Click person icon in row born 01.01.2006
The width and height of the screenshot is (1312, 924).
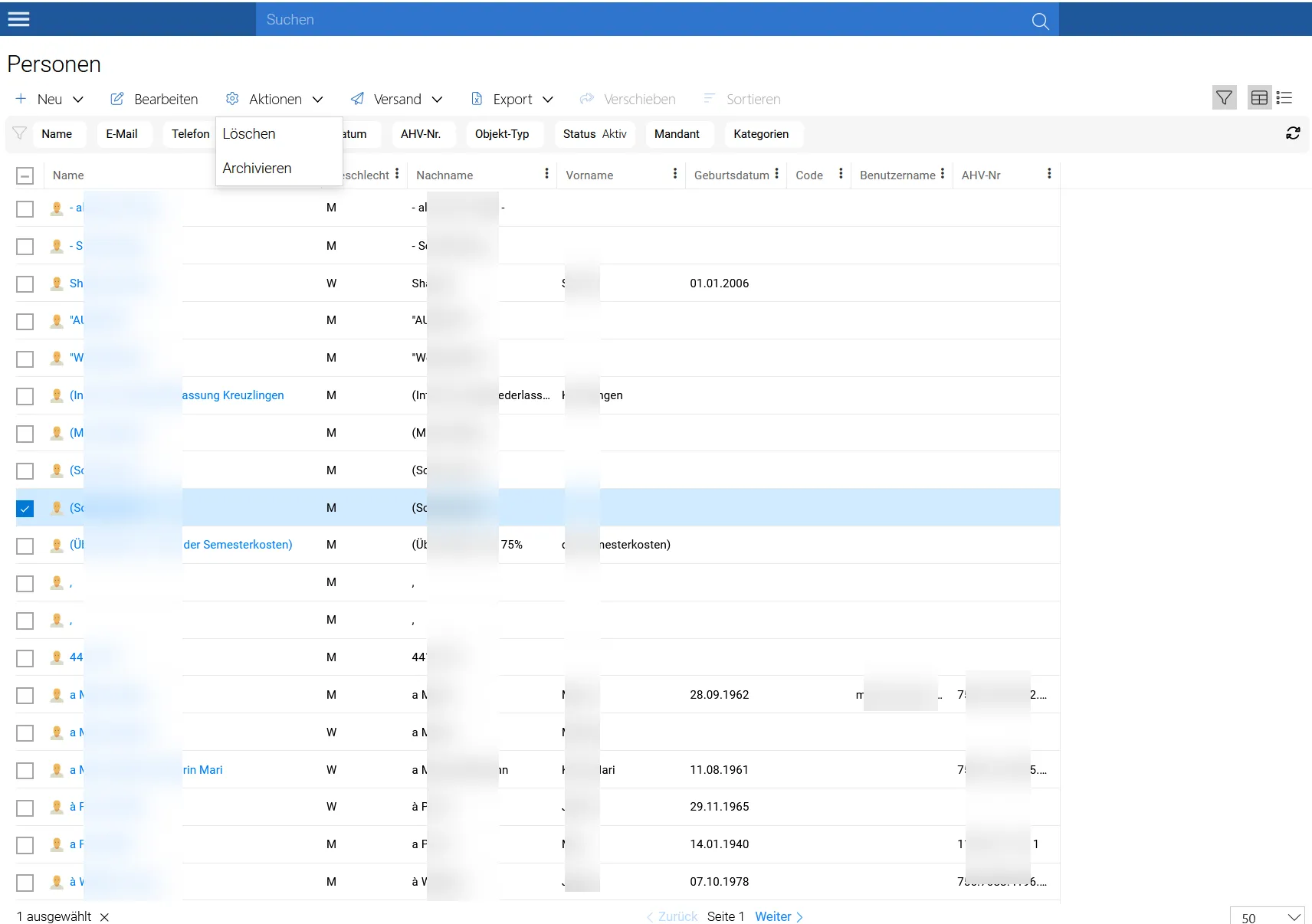(57, 283)
